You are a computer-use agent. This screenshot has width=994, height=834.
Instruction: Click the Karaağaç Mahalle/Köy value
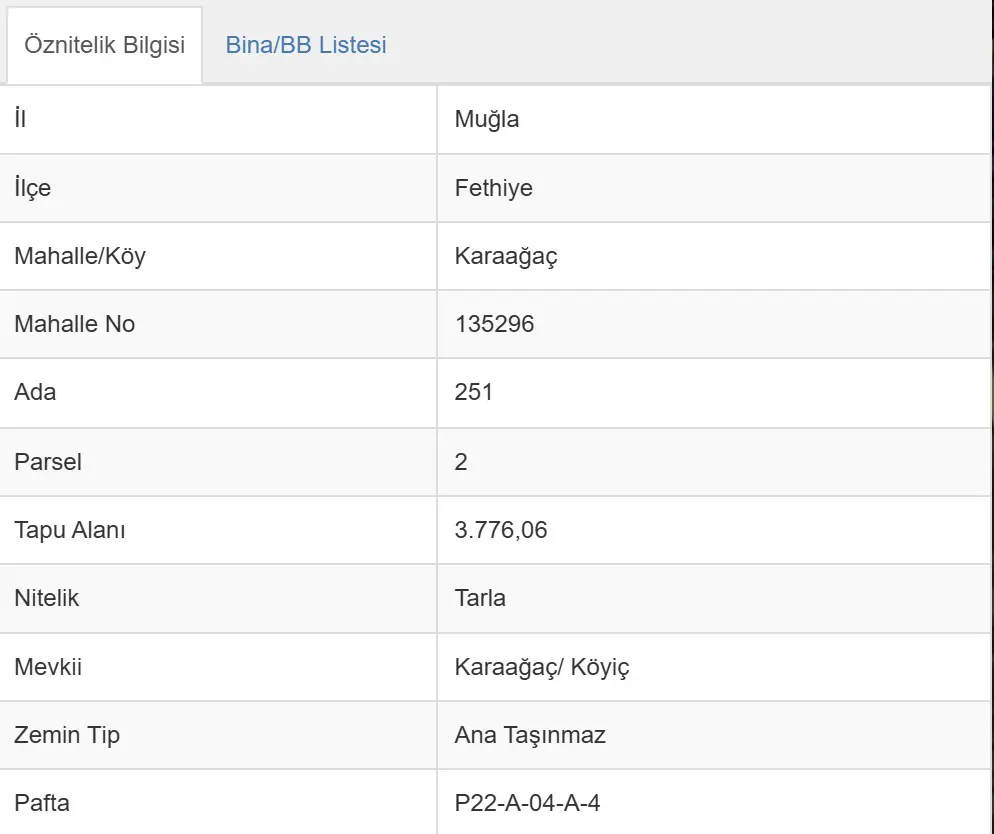point(506,256)
